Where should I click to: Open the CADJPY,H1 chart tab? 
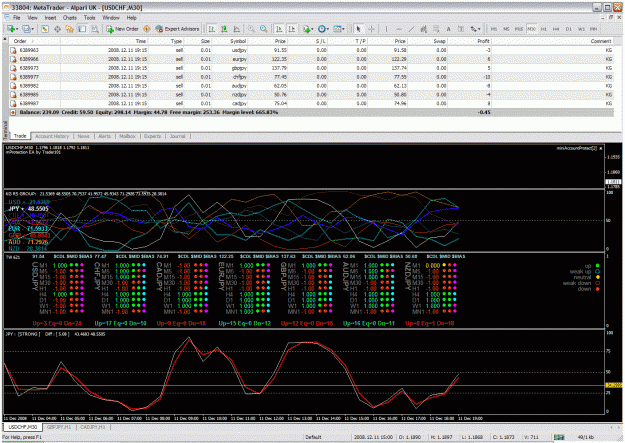(x=93, y=427)
